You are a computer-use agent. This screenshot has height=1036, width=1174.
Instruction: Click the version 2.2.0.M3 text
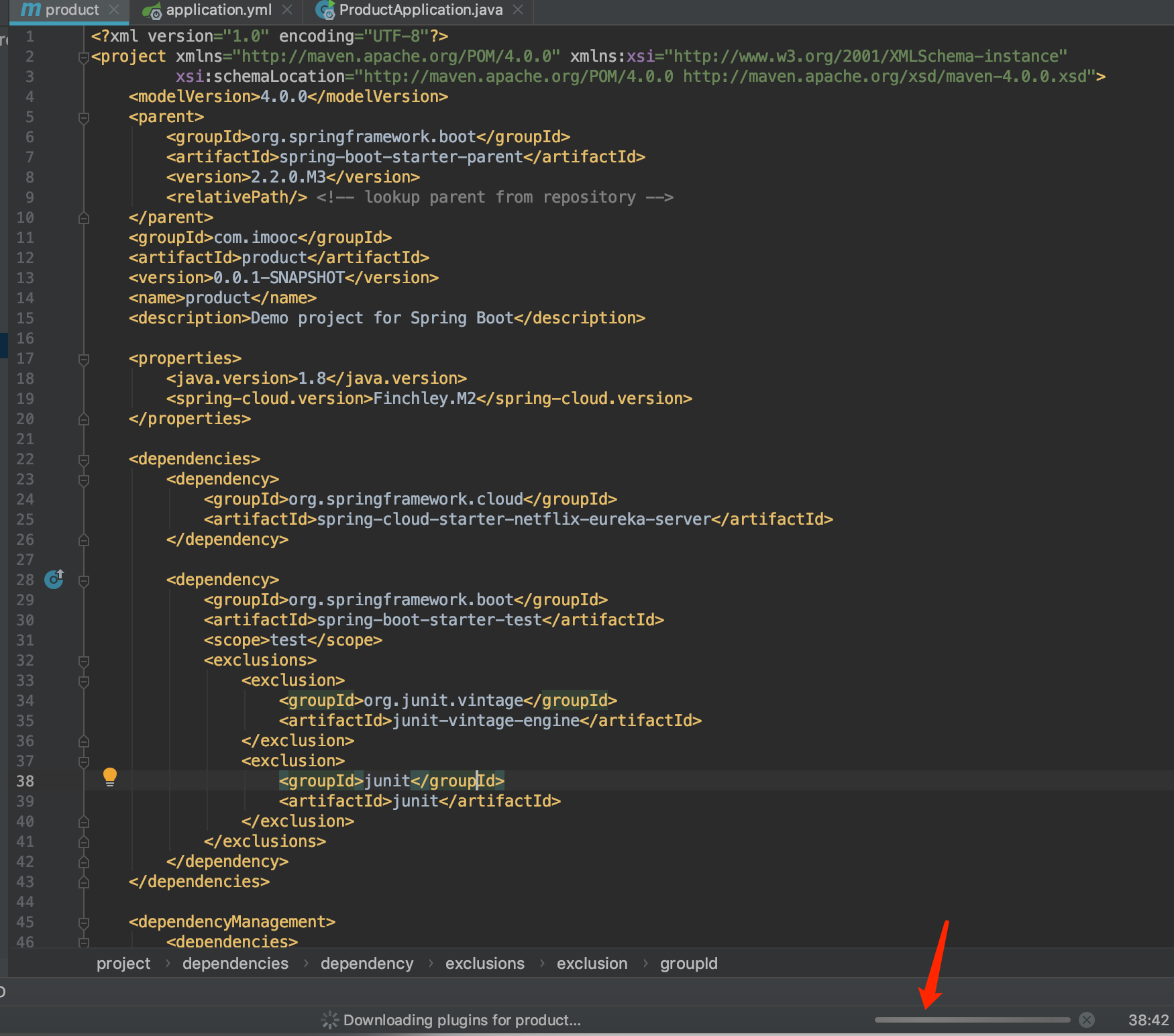tap(288, 177)
